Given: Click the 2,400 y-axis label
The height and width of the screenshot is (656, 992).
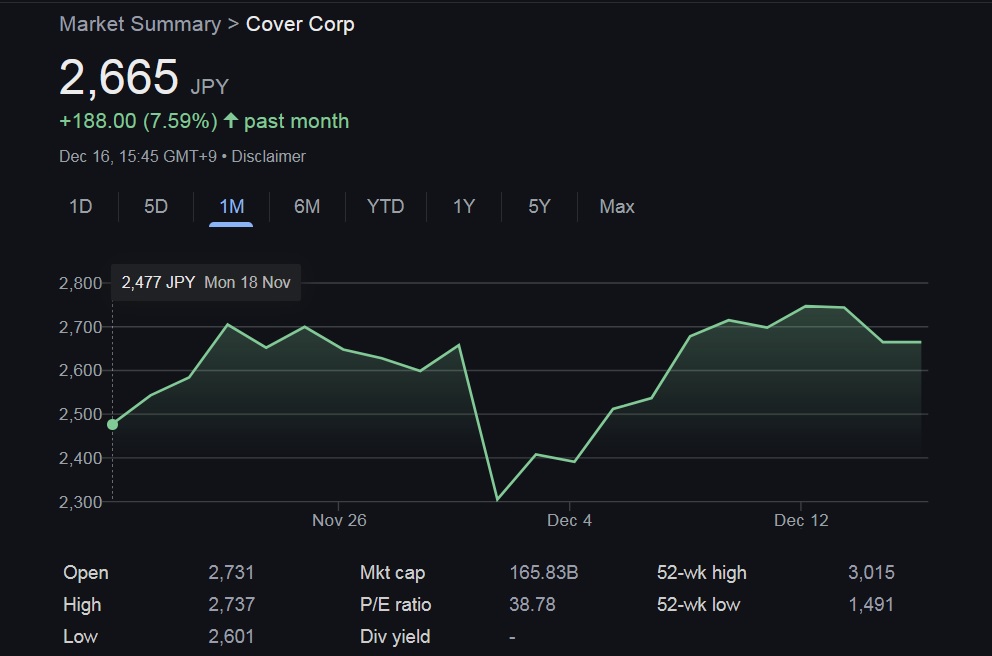Looking at the screenshot, I should point(80,458).
